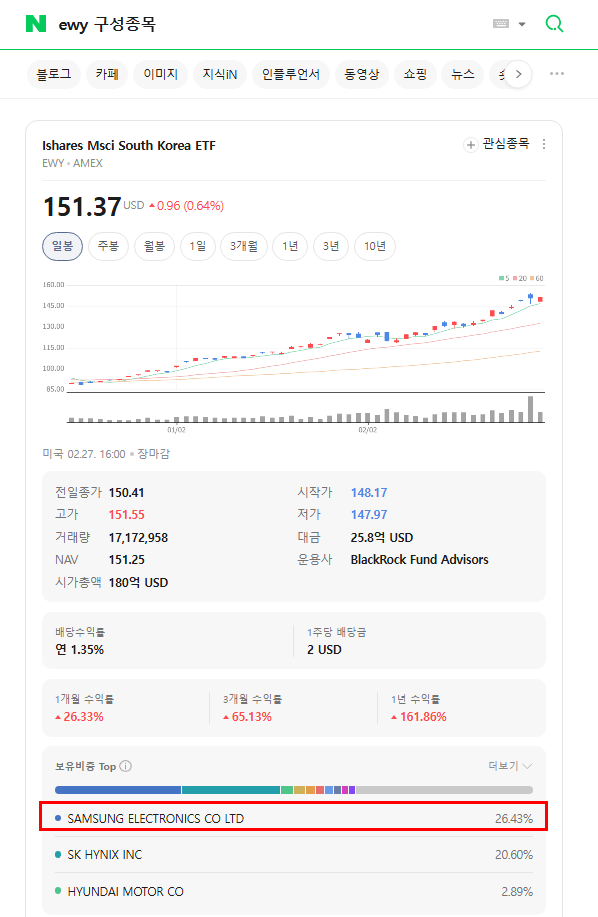The height and width of the screenshot is (917, 598).
Task: Expand holdings with 더보기
Action: 510,766
